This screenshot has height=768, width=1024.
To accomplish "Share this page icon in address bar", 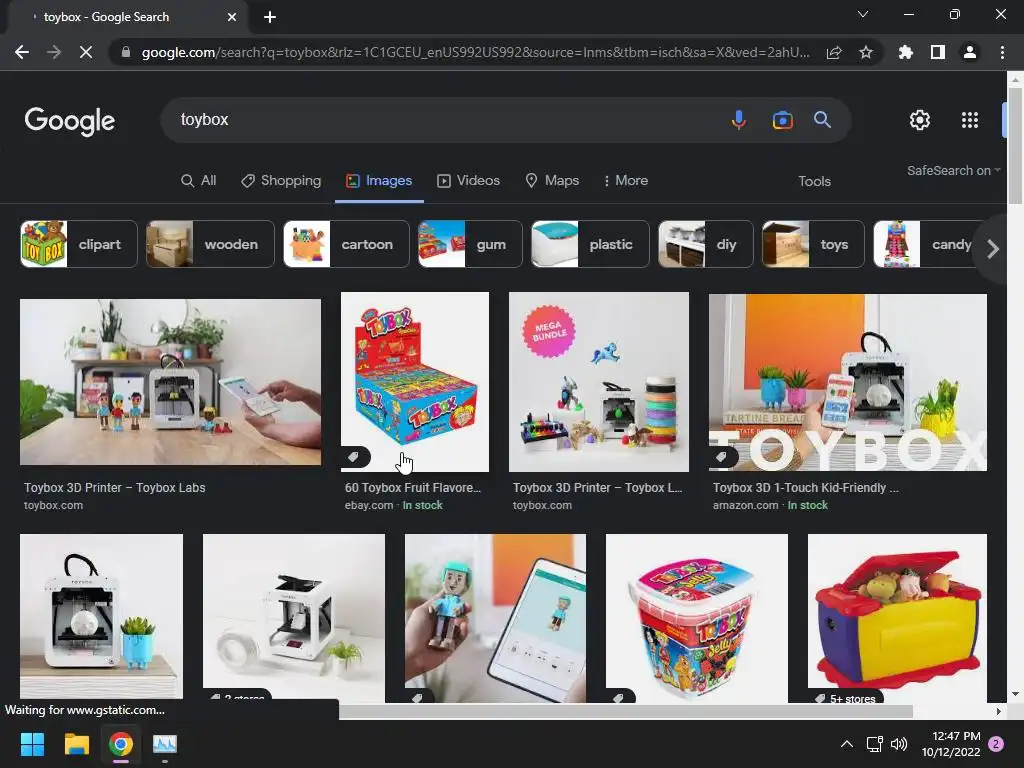I will [x=834, y=52].
